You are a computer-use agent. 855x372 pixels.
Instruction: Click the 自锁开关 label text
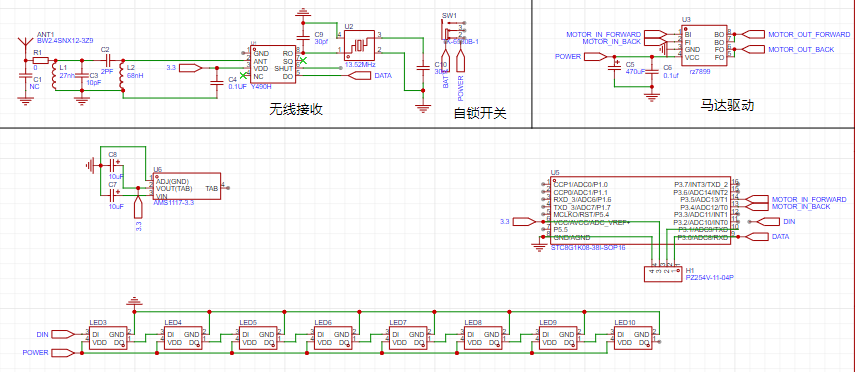[x=480, y=113]
